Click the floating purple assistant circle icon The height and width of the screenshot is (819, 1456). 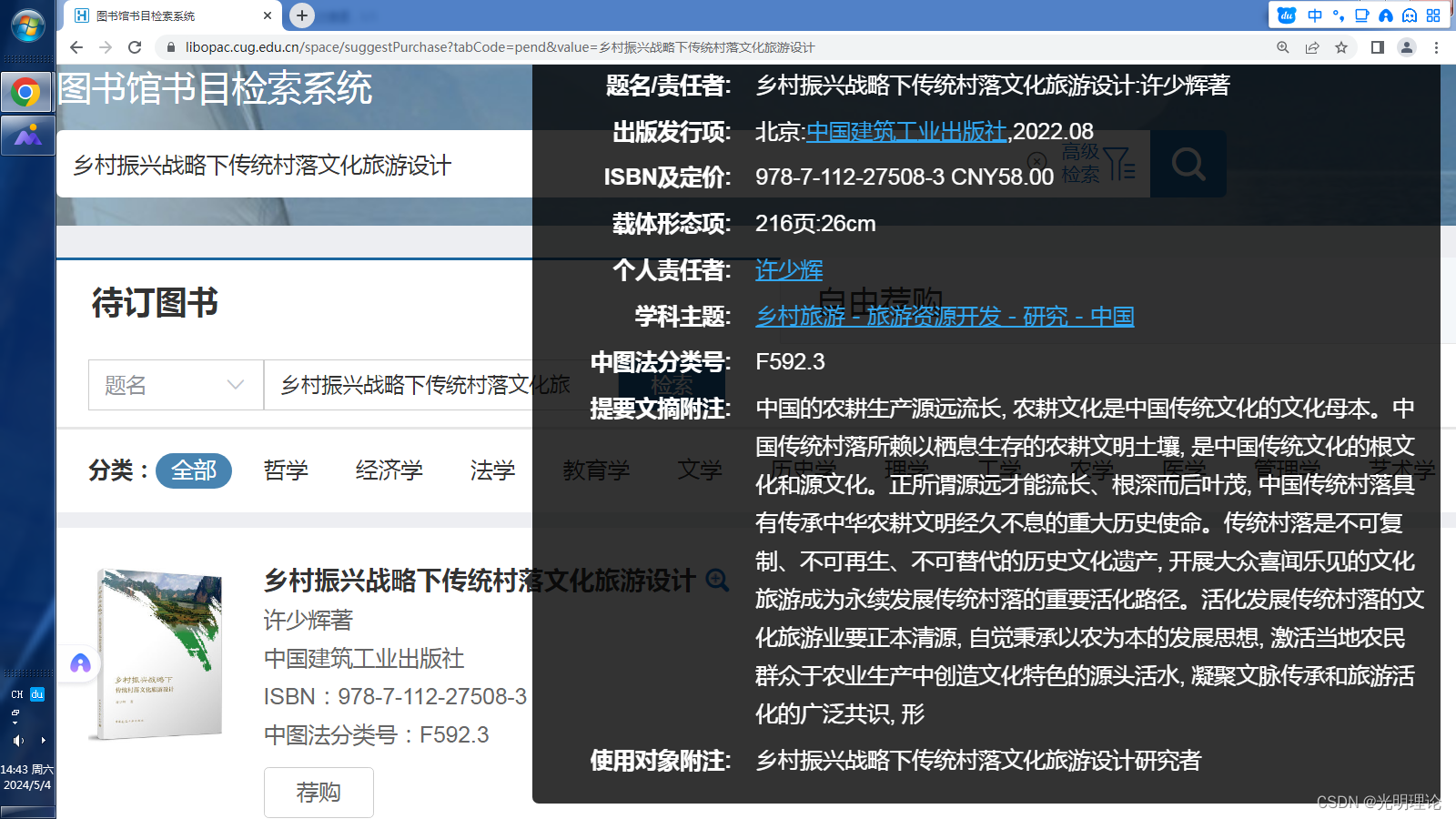pyautogui.click(x=81, y=663)
